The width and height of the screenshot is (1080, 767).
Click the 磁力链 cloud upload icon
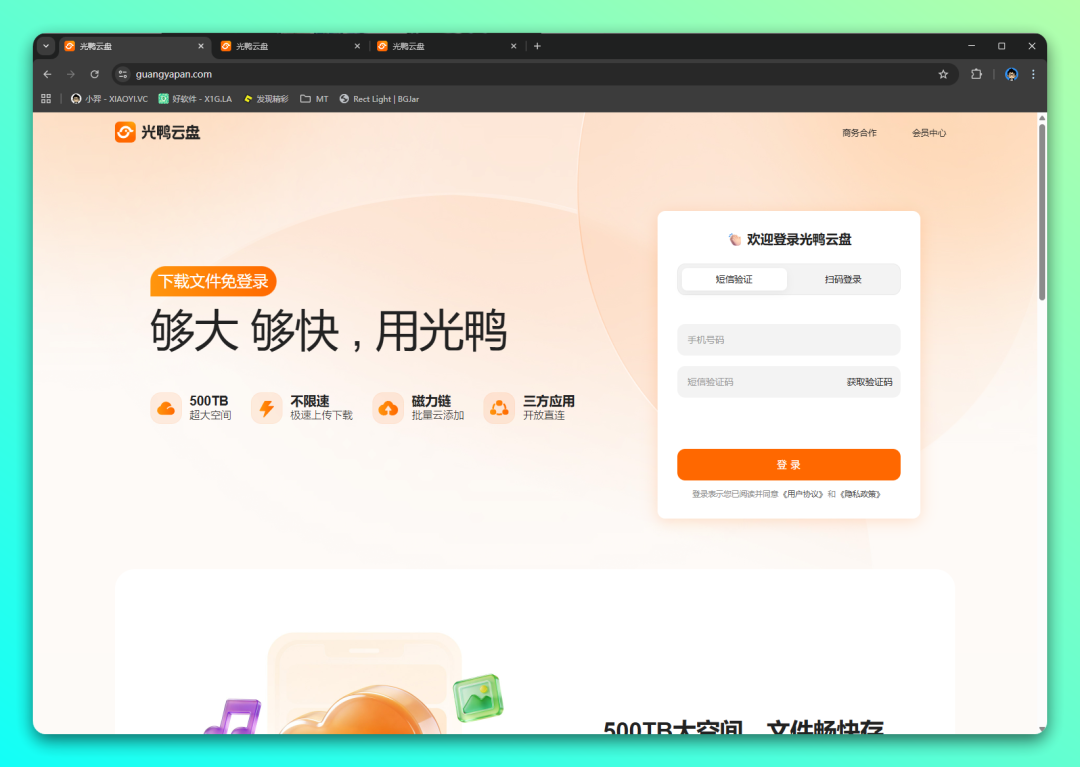coord(388,408)
